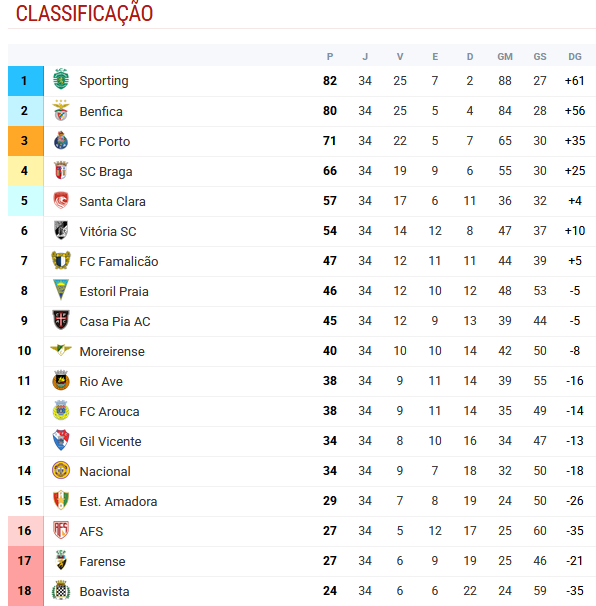The width and height of the screenshot is (596, 606).
Task: Click the CLASSIFICAÇÃO section heading
Action: point(84,13)
